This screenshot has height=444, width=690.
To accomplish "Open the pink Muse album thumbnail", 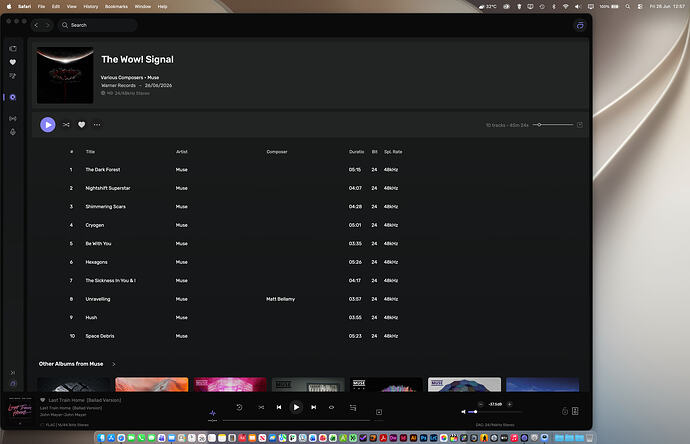I will click(x=230, y=384).
